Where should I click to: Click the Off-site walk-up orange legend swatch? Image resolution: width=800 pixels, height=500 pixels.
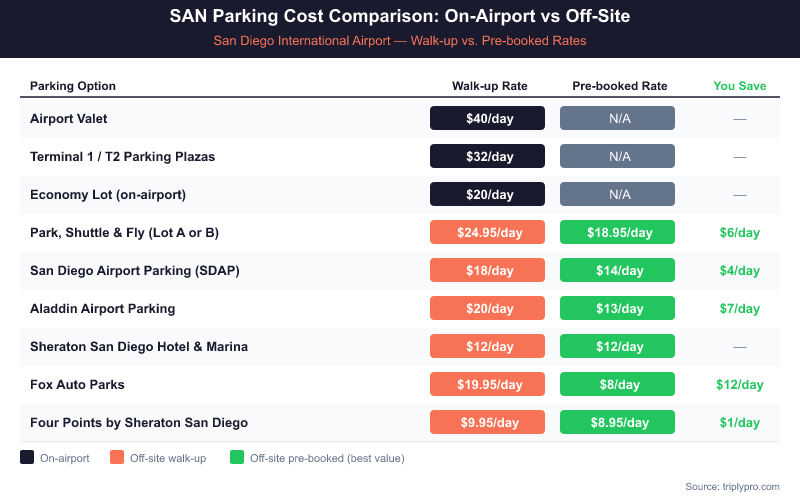pos(116,458)
